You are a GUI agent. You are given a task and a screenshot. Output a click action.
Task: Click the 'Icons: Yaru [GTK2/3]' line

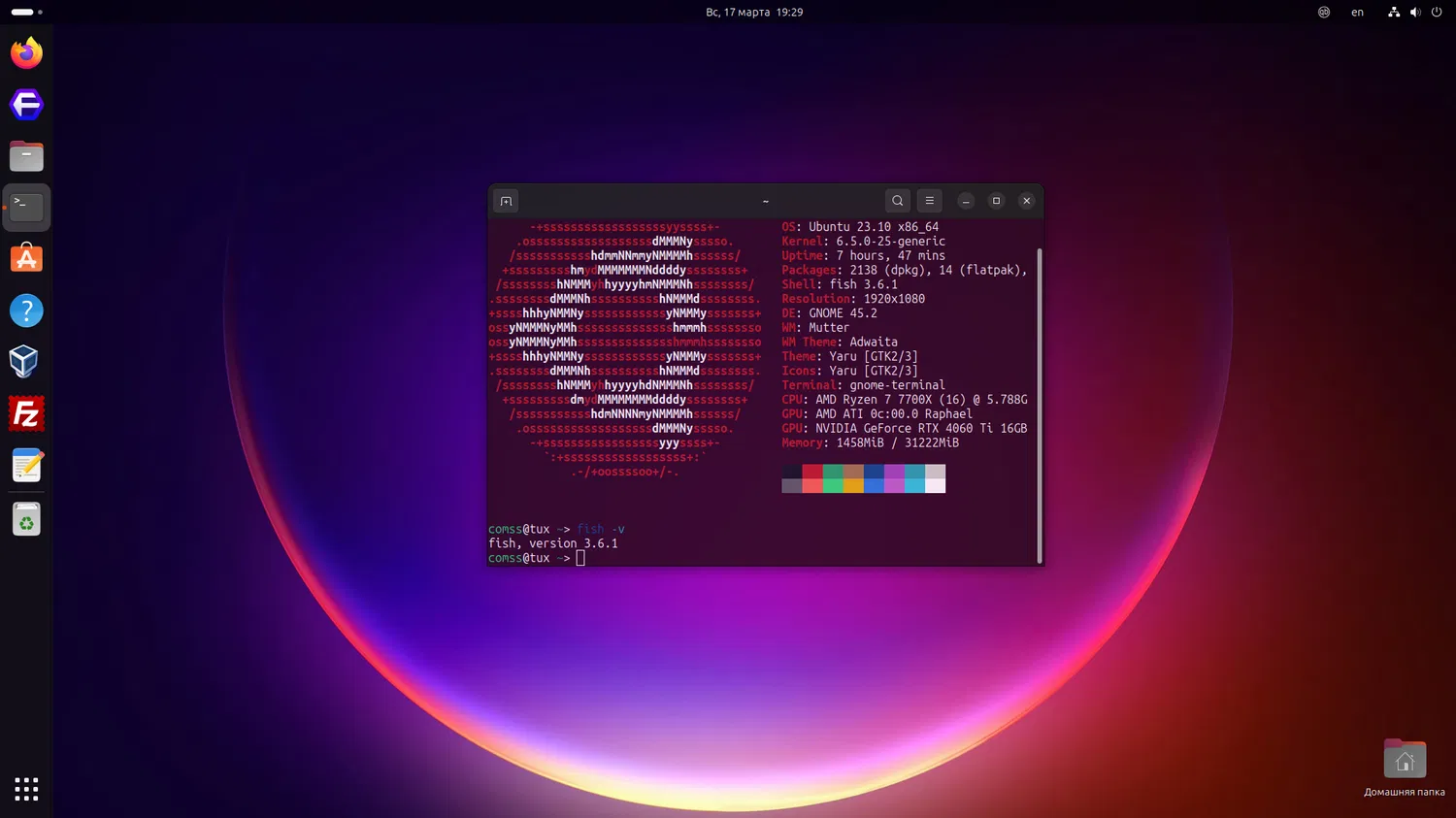(849, 371)
